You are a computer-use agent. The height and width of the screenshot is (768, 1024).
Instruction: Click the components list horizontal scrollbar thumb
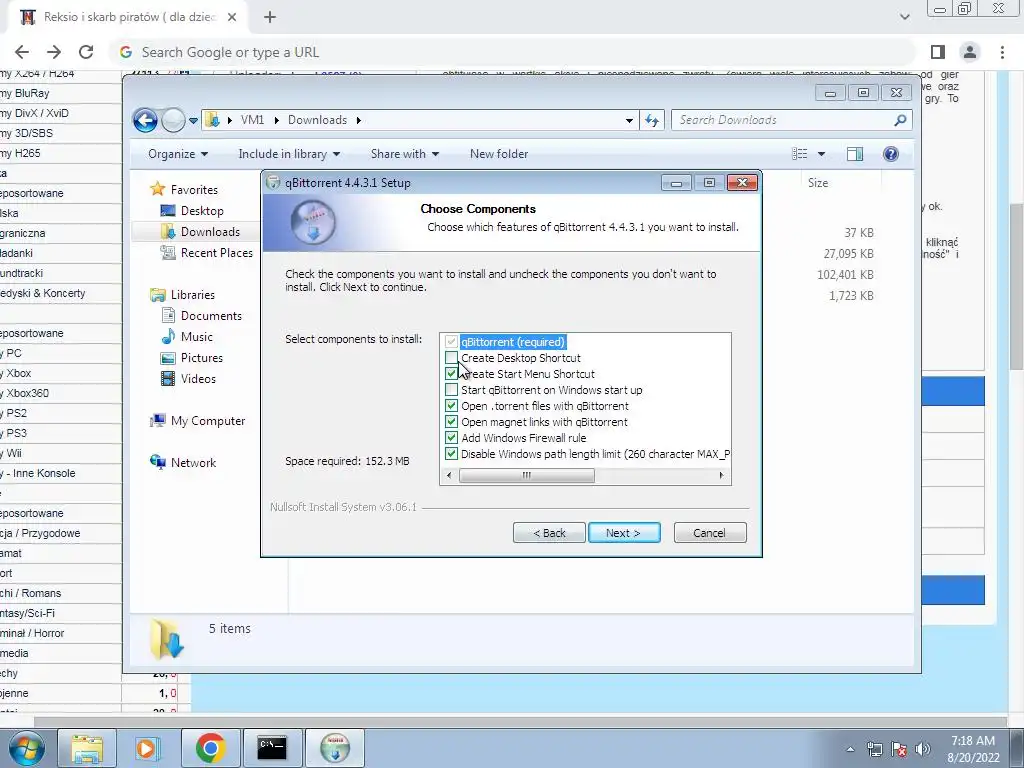[526, 475]
